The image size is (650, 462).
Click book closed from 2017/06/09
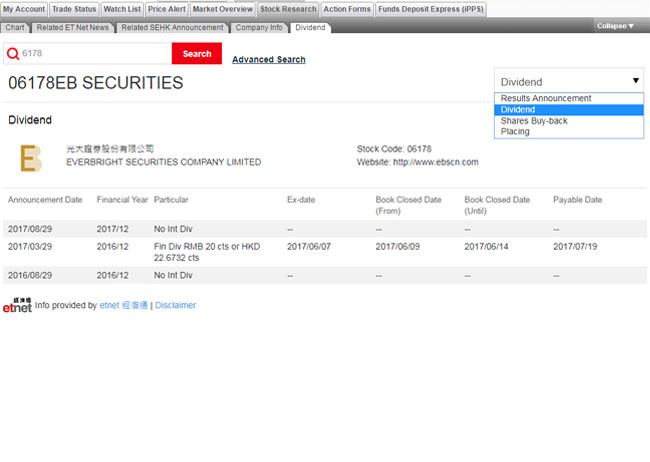pos(398,246)
